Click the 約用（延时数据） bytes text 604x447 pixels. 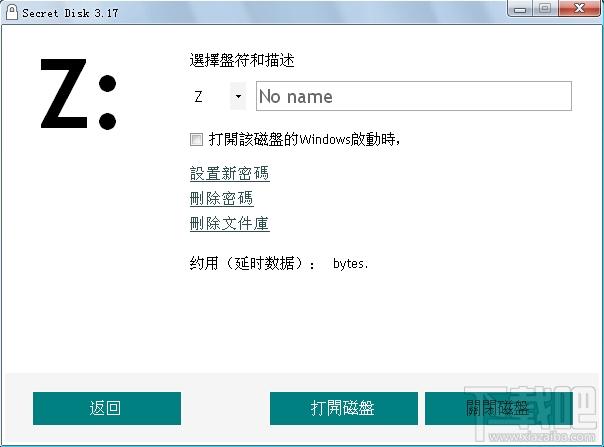pos(279,264)
